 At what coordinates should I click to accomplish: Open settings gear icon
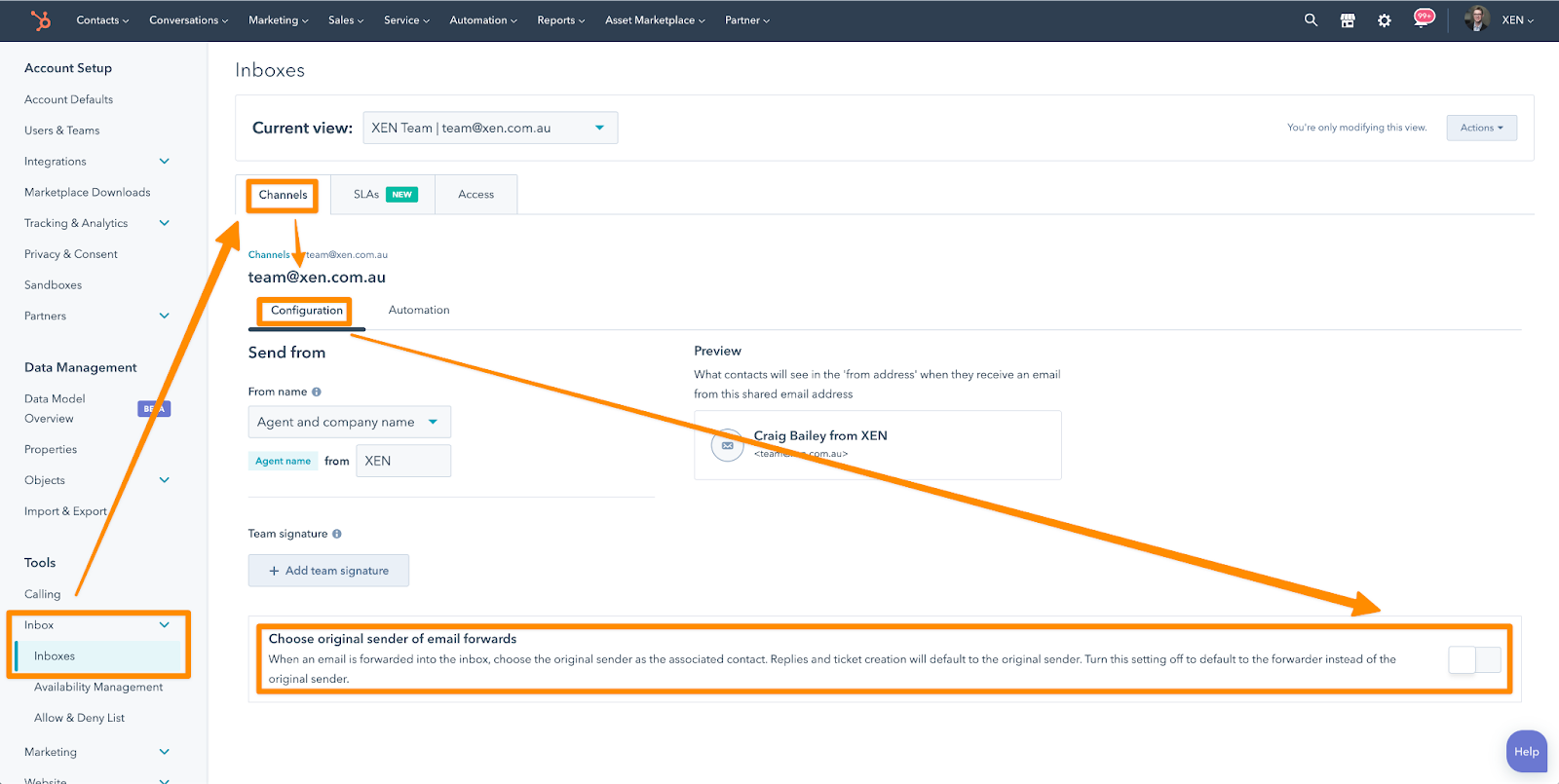tap(1384, 19)
